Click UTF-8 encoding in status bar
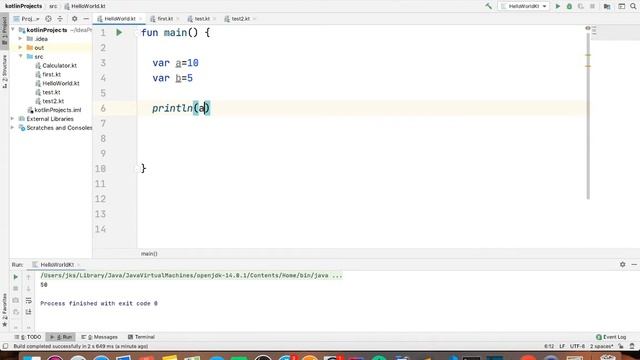This screenshot has width=640, height=360. click(577, 346)
